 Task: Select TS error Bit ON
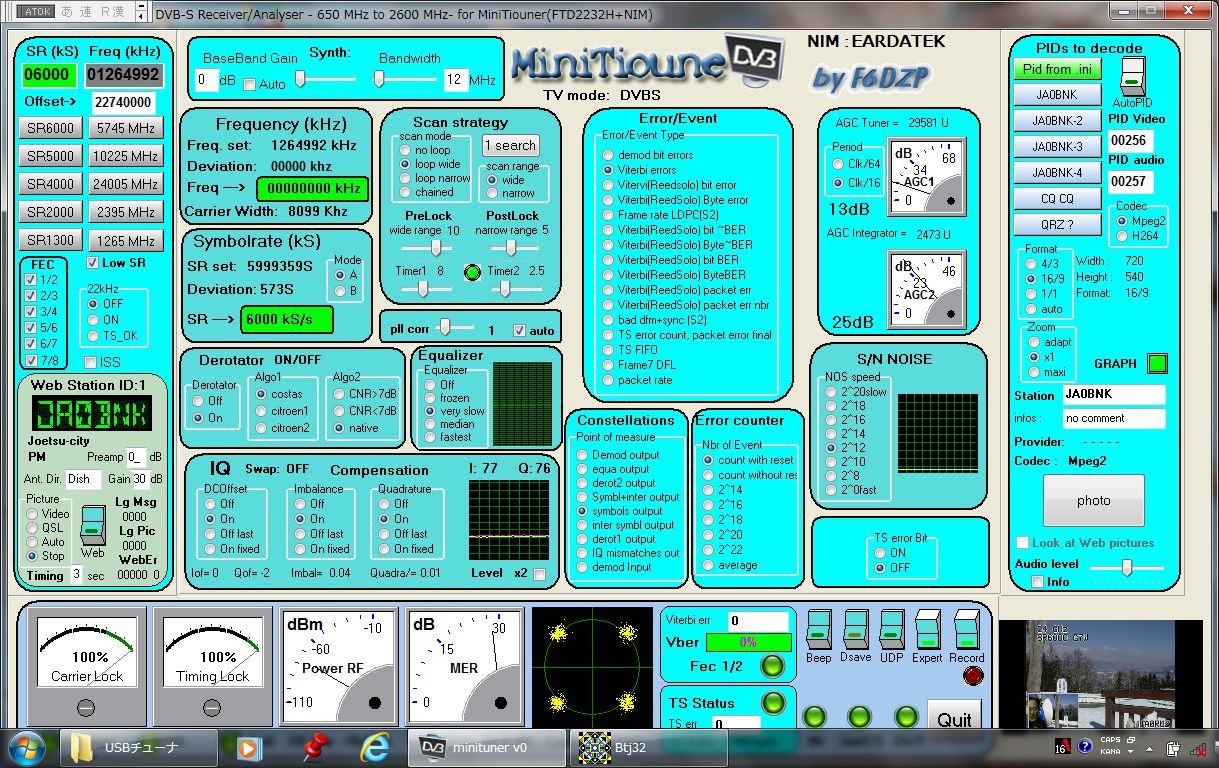click(x=880, y=552)
